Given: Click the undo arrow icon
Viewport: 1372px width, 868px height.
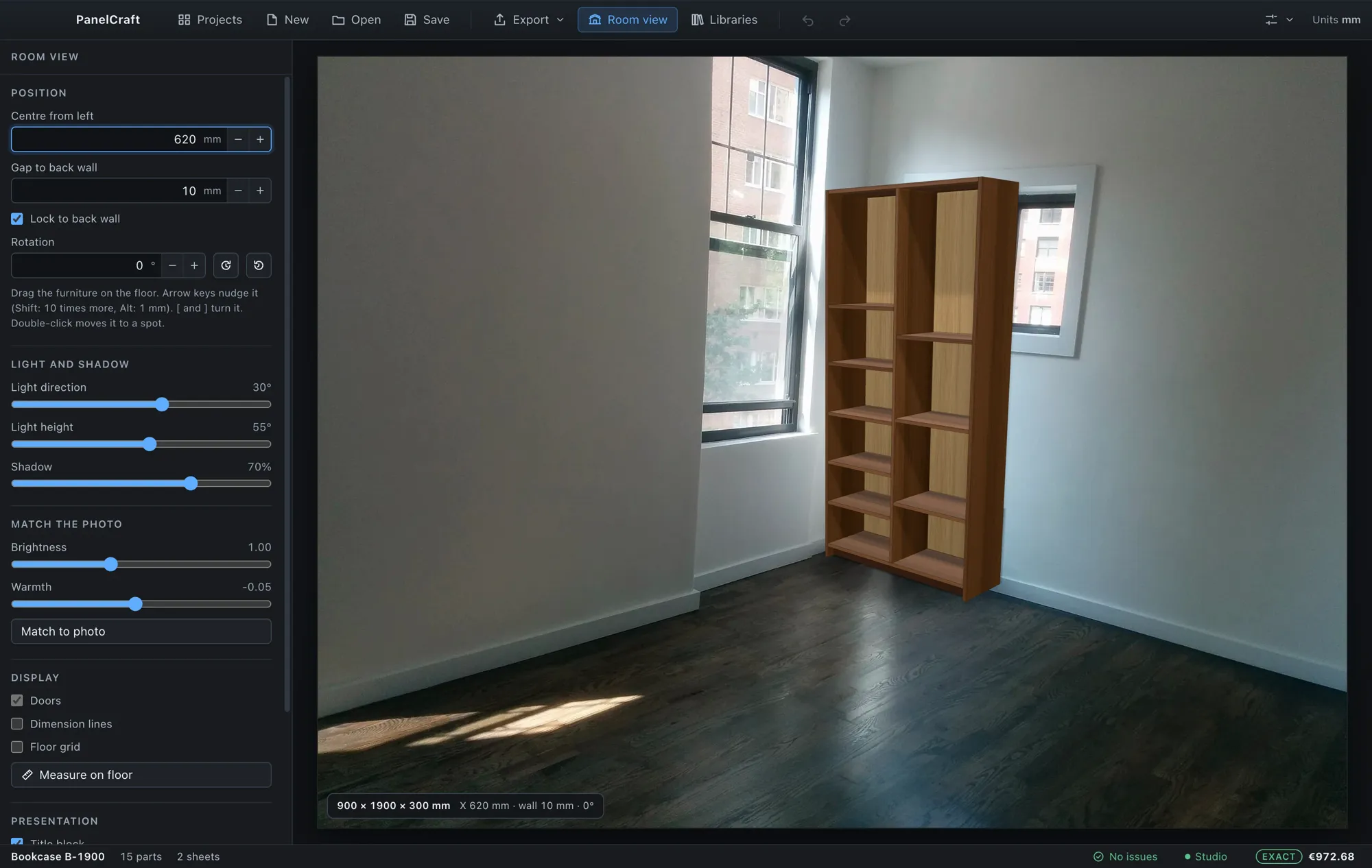Looking at the screenshot, I should tap(808, 21).
